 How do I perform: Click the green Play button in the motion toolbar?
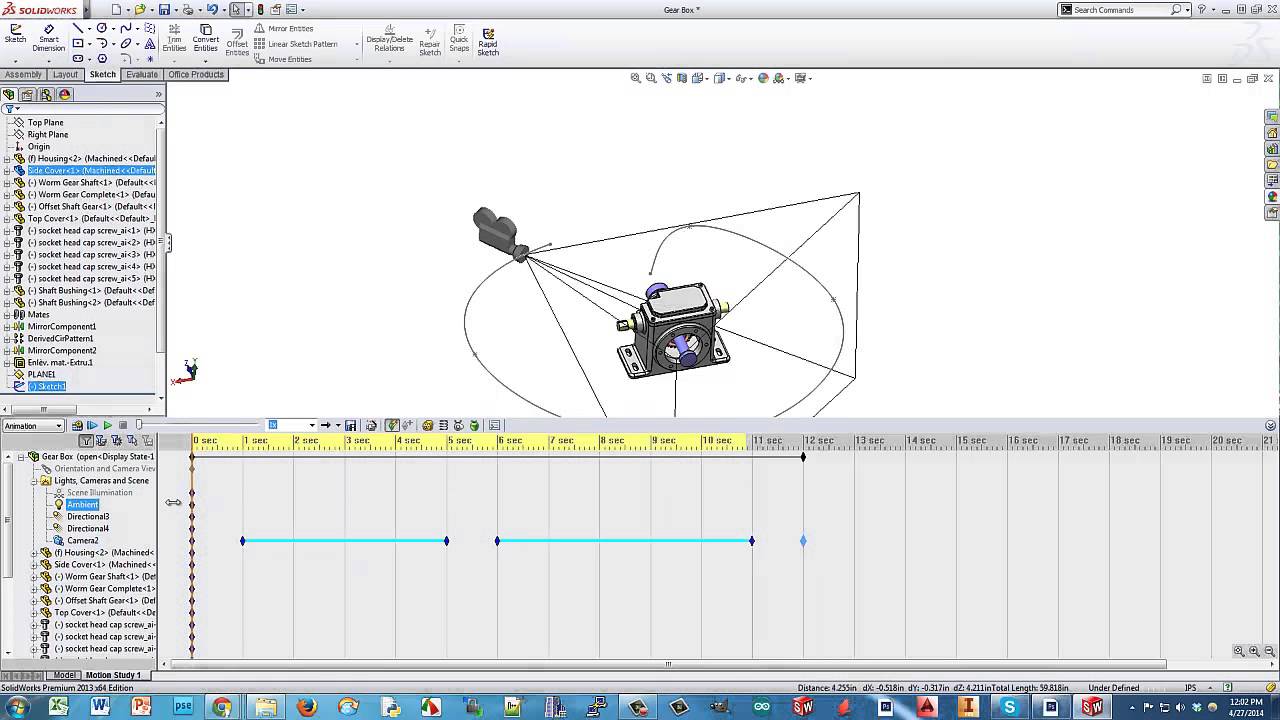[107, 426]
